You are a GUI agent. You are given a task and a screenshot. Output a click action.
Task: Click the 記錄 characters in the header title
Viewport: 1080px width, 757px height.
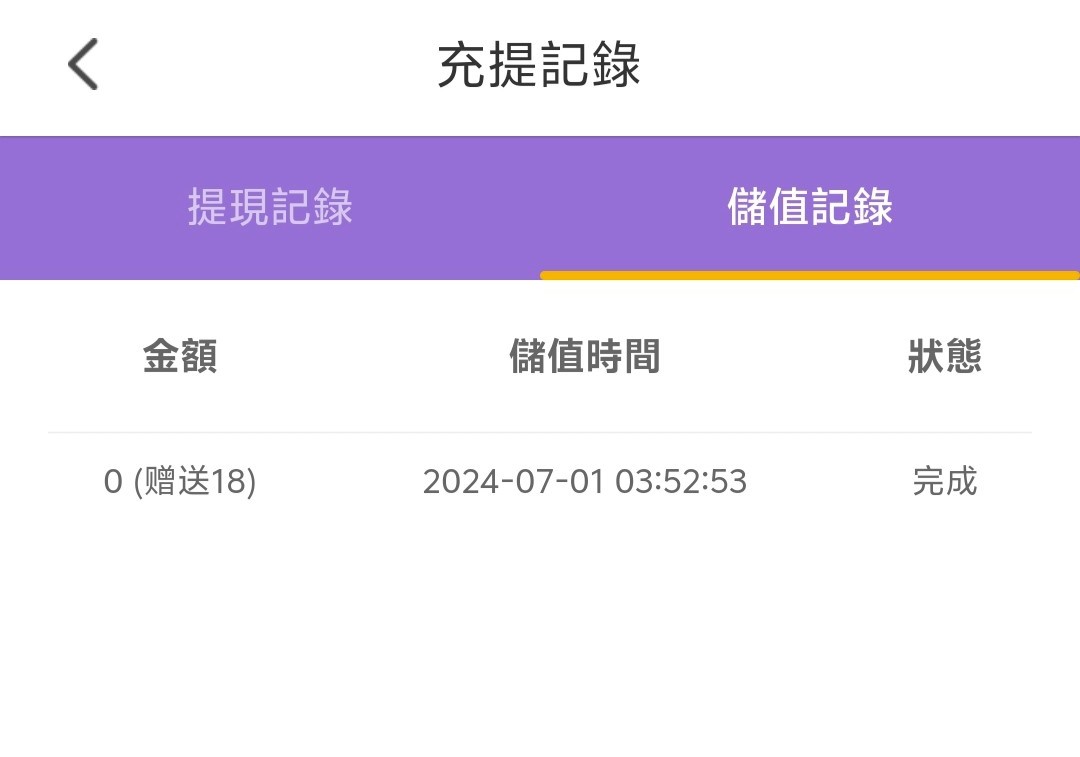click(590, 66)
